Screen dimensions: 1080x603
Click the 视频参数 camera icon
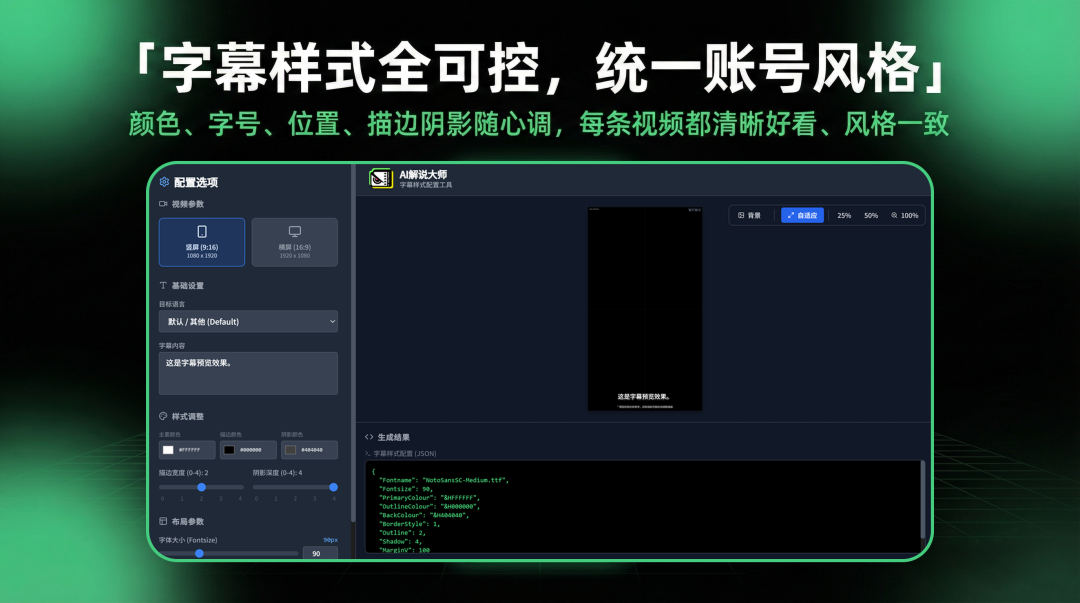[163, 203]
